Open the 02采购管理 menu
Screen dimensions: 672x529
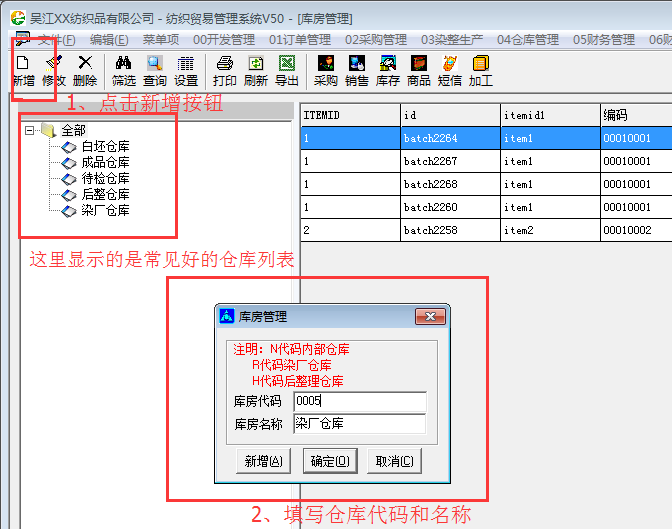[x=376, y=40]
